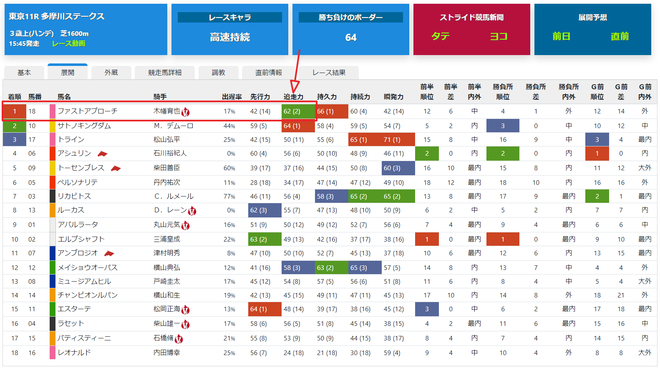
Task: Sort by the 馬番 column header
Action: (x=35, y=97)
